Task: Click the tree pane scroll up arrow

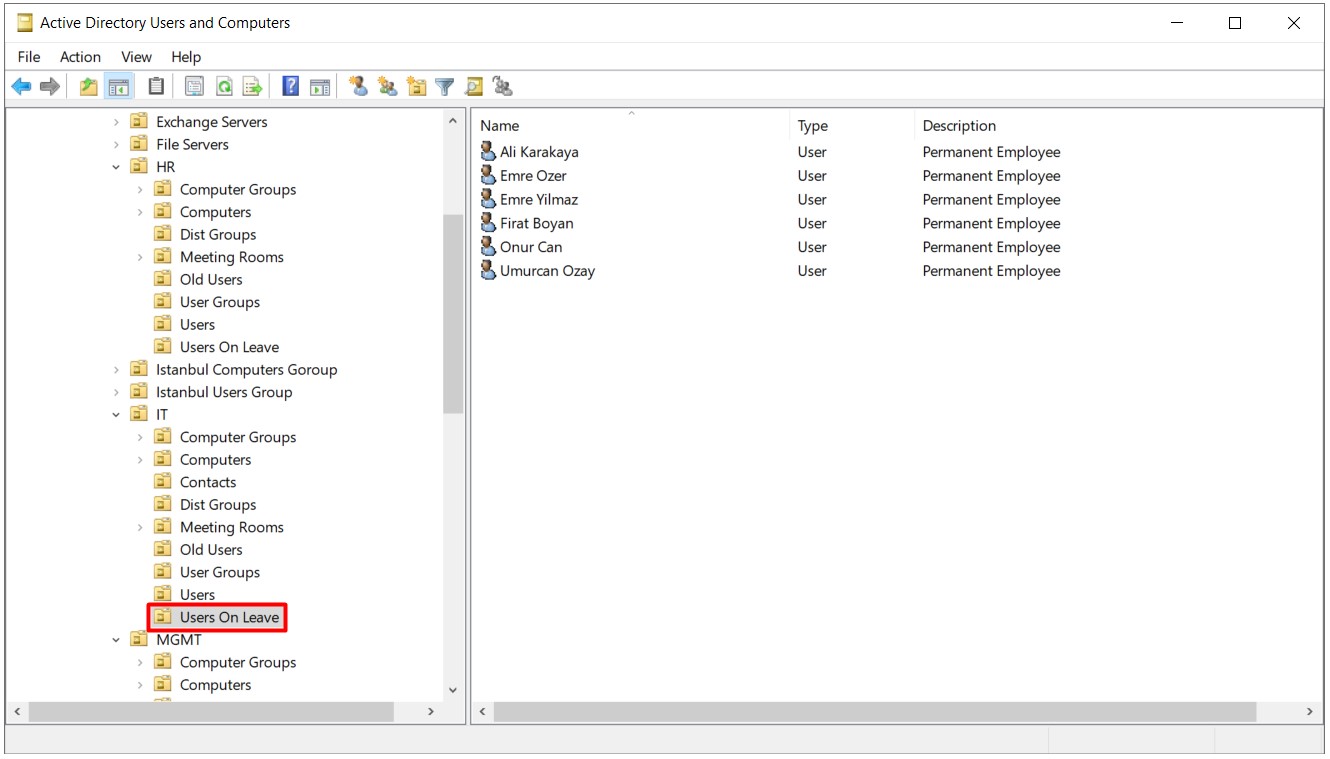Action: pos(452,122)
